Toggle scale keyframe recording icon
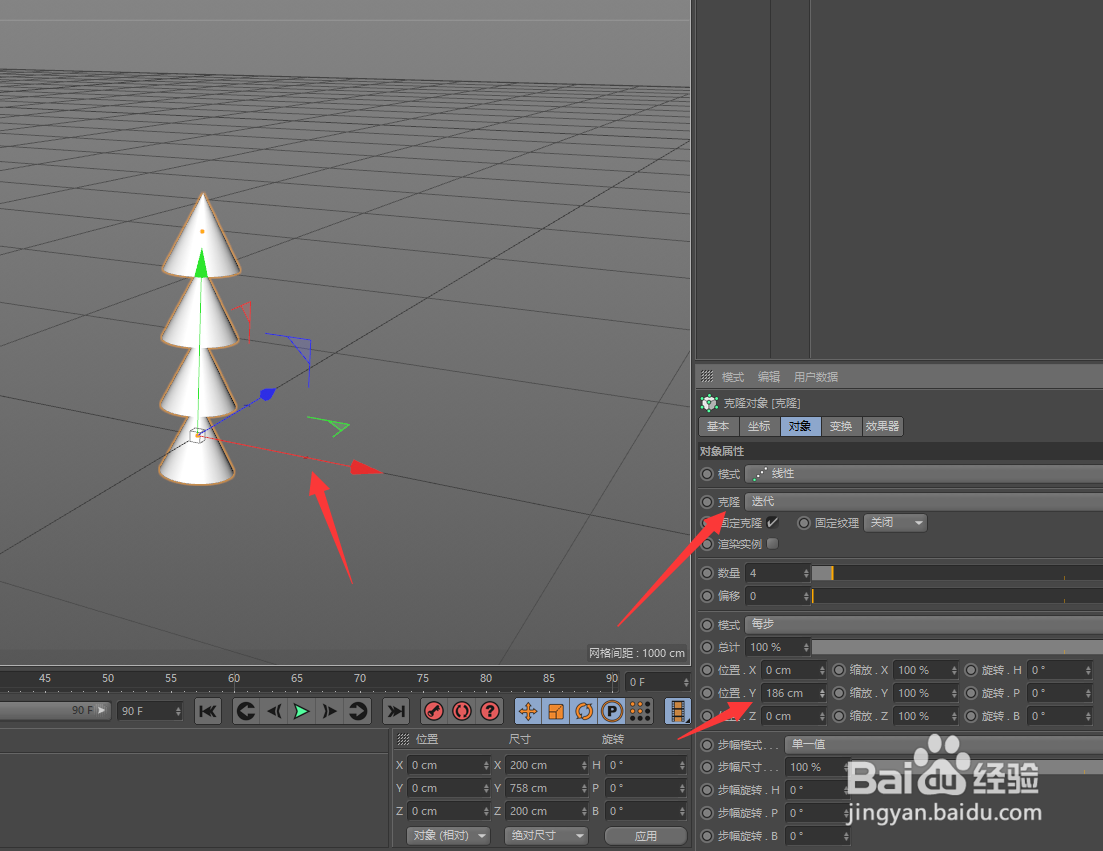 click(556, 711)
